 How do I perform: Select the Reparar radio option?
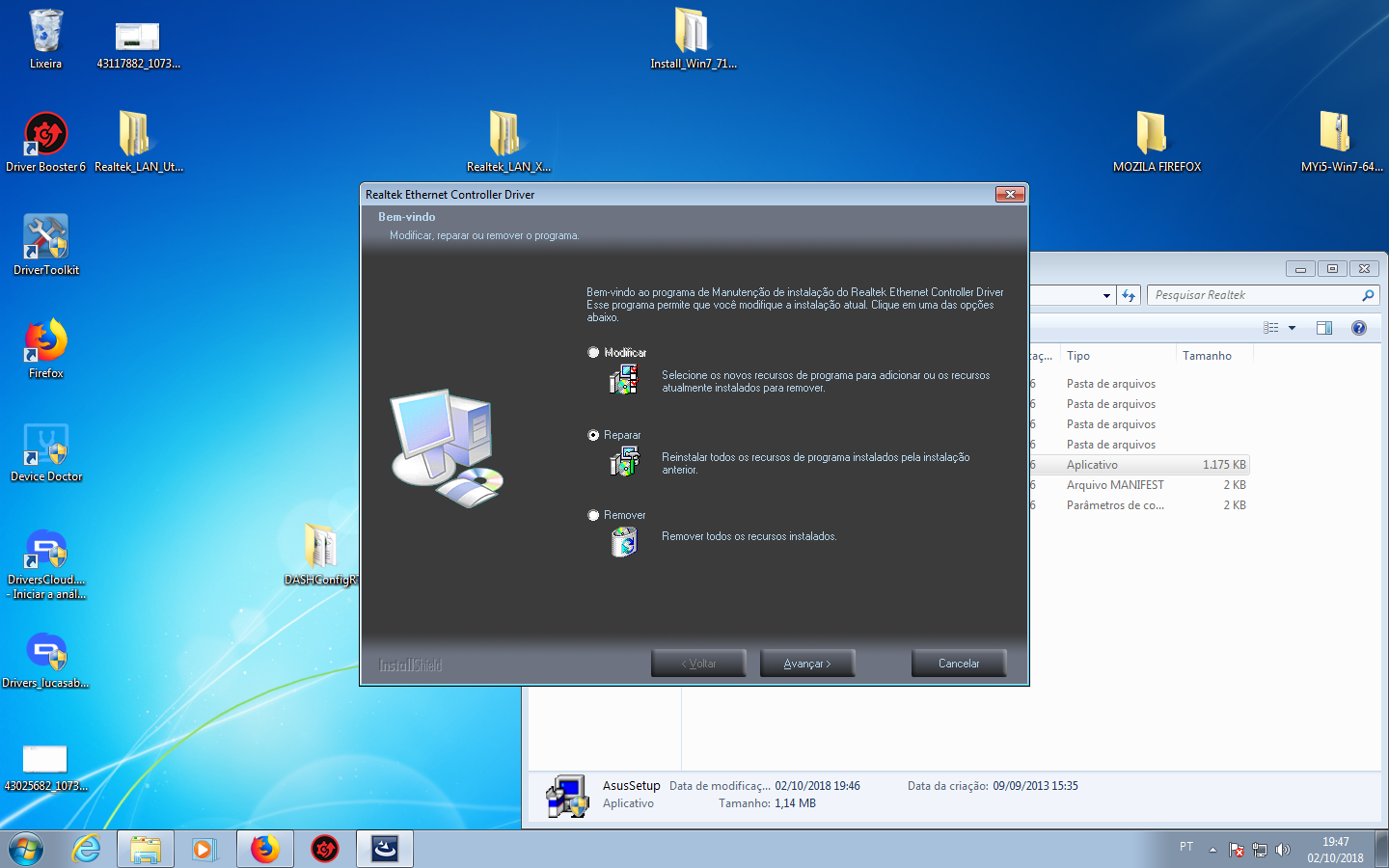pos(593,435)
